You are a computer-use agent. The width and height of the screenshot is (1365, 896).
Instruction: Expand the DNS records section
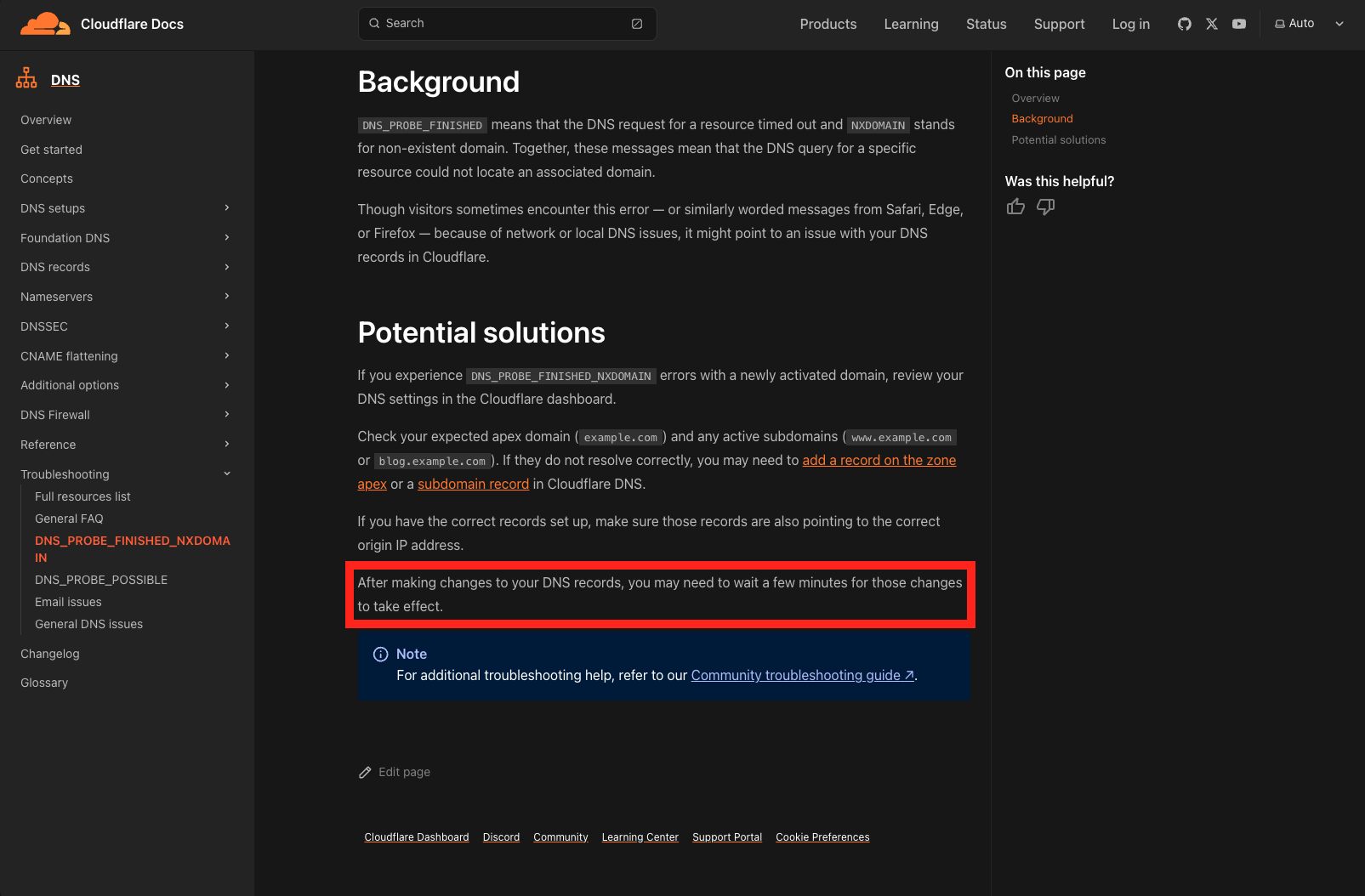pyautogui.click(x=227, y=267)
